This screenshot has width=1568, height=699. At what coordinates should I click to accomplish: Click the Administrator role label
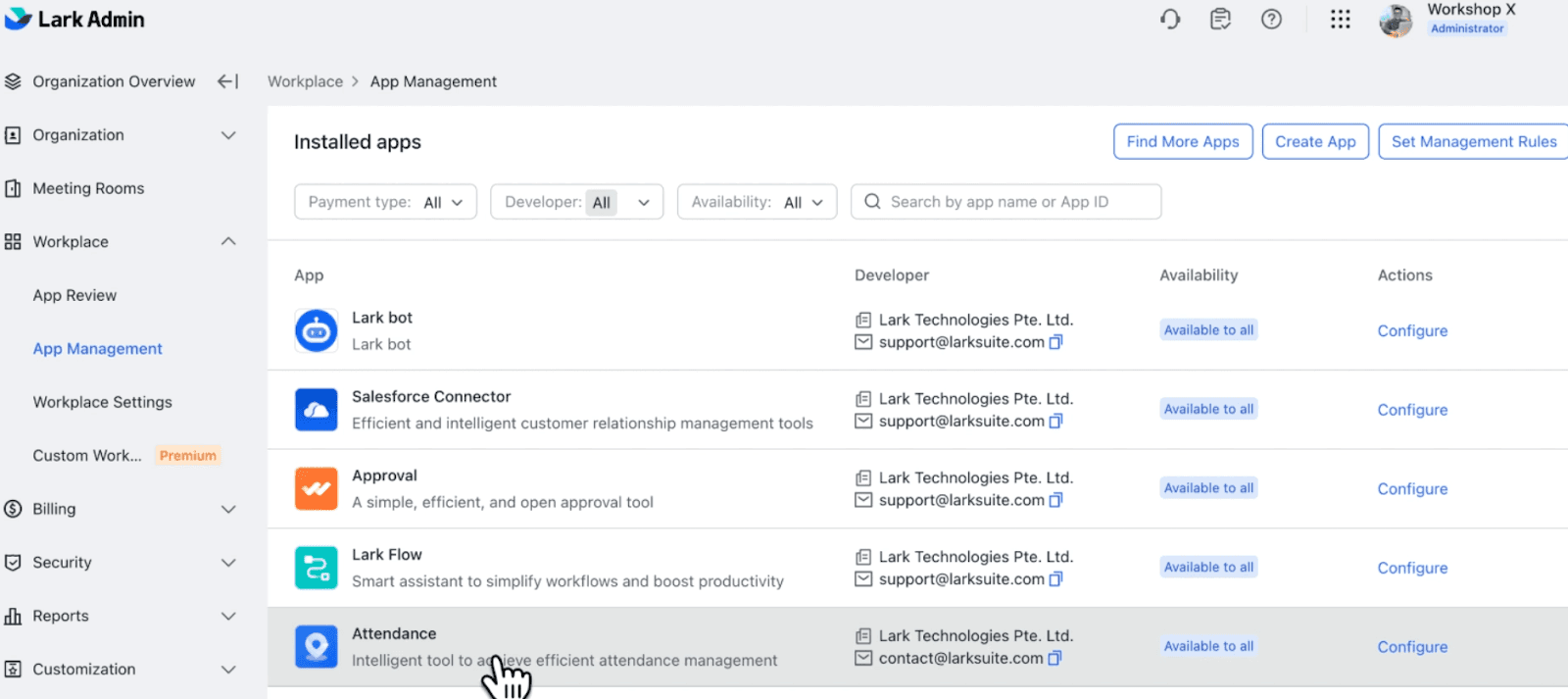pos(1467,28)
